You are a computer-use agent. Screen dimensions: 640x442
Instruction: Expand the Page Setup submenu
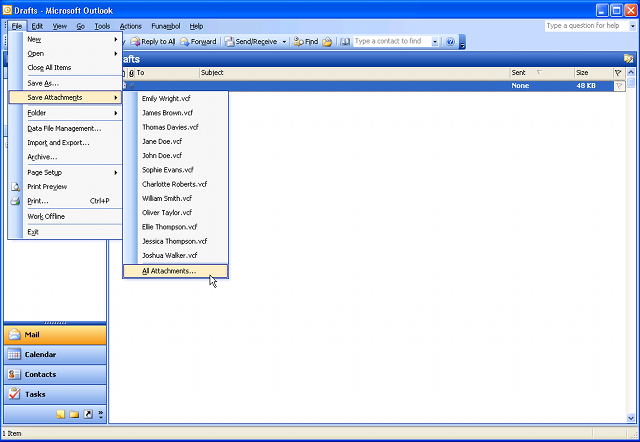pyautogui.click(x=65, y=172)
